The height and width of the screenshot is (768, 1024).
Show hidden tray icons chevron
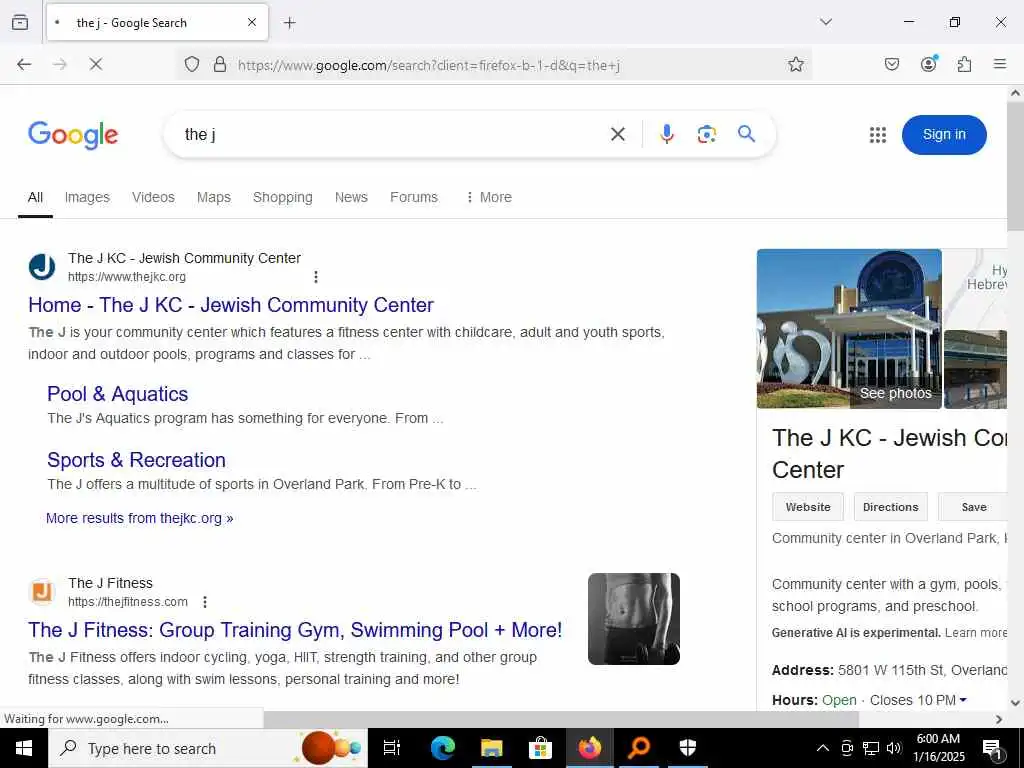coord(823,748)
